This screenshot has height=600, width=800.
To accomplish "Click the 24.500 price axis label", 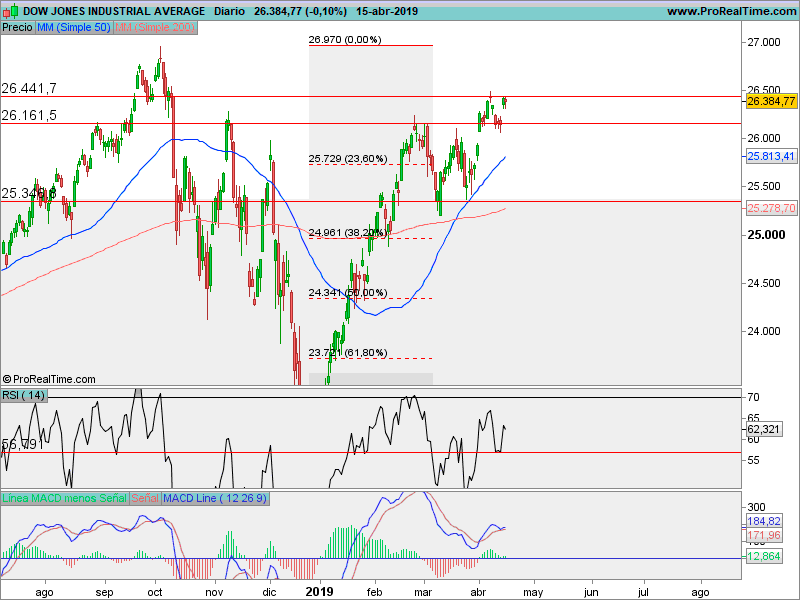I will point(764,283).
